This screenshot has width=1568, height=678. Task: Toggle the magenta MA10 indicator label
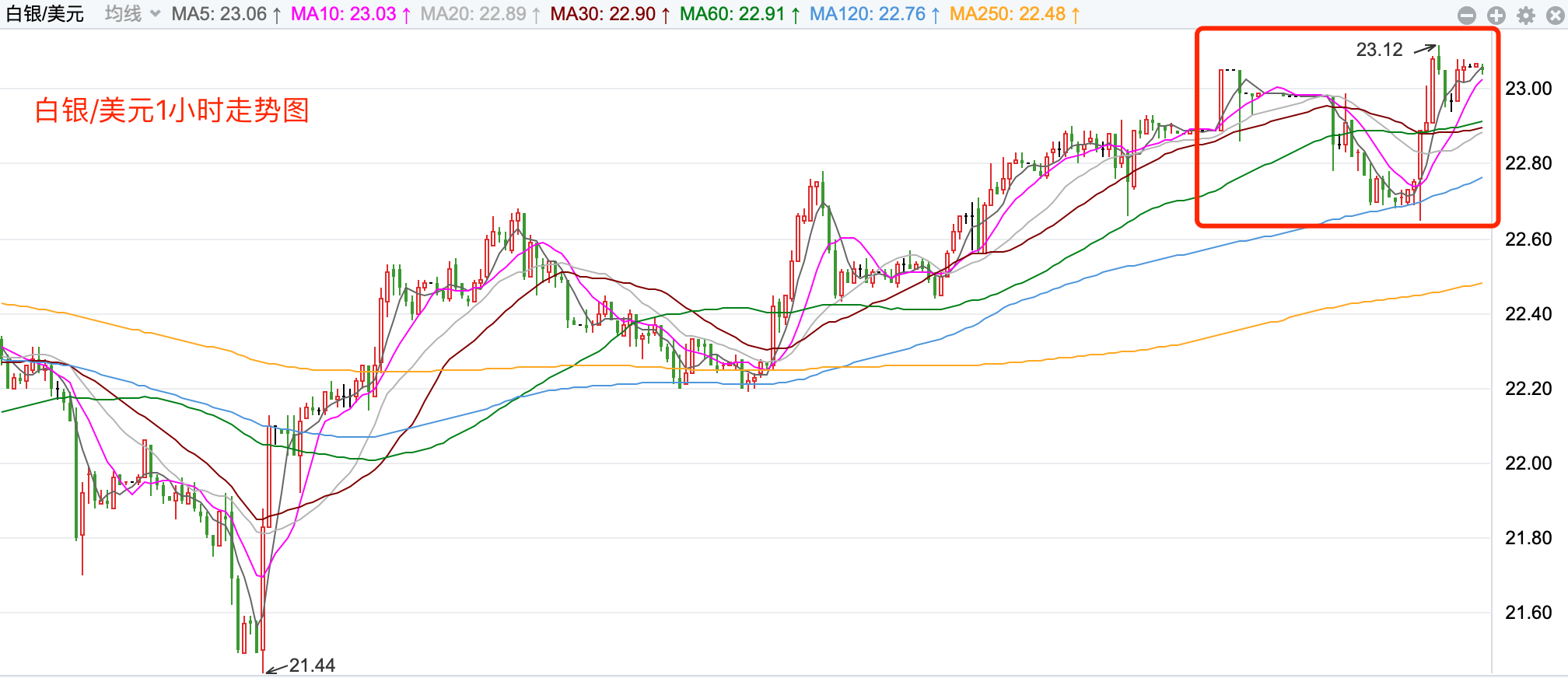(351, 14)
